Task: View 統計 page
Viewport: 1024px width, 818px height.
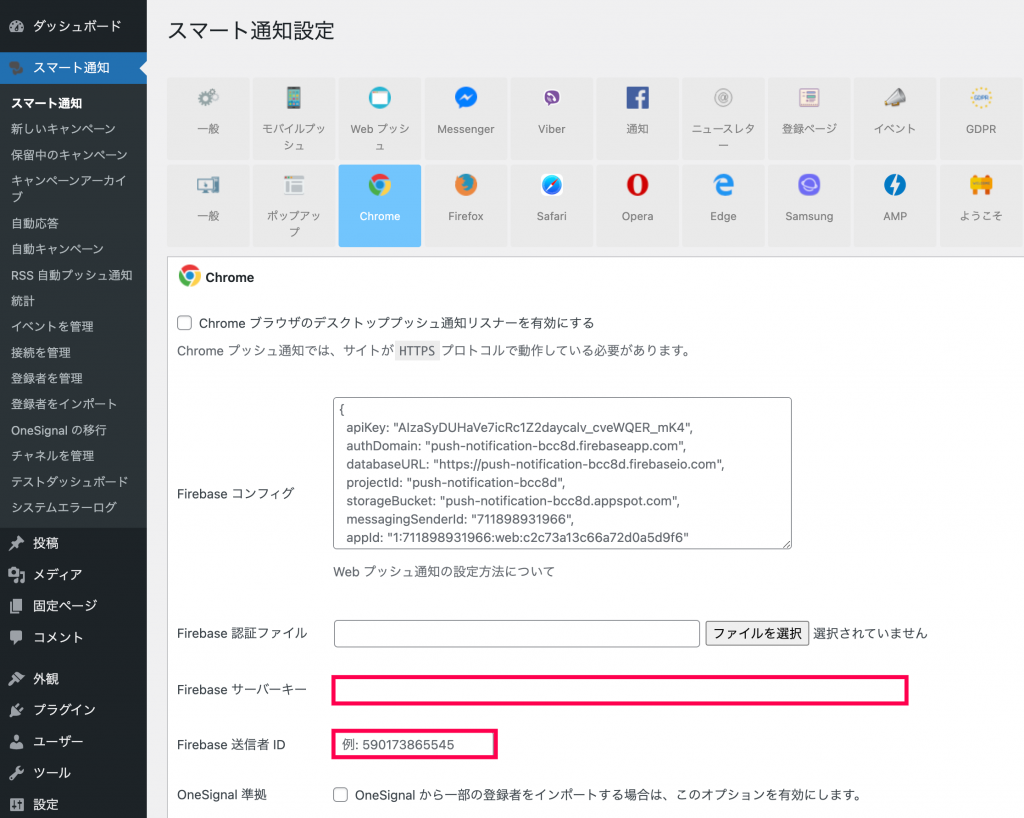Action: (x=23, y=301)
